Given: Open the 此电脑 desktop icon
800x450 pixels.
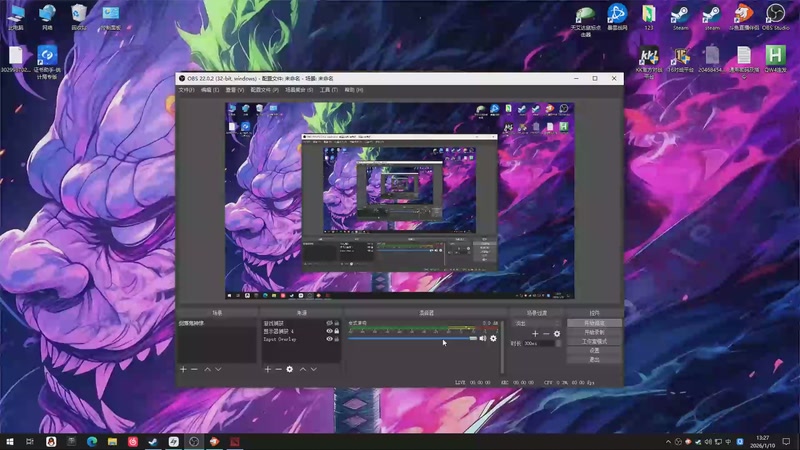Looking at the screenshot, I should tap(16, 17).
